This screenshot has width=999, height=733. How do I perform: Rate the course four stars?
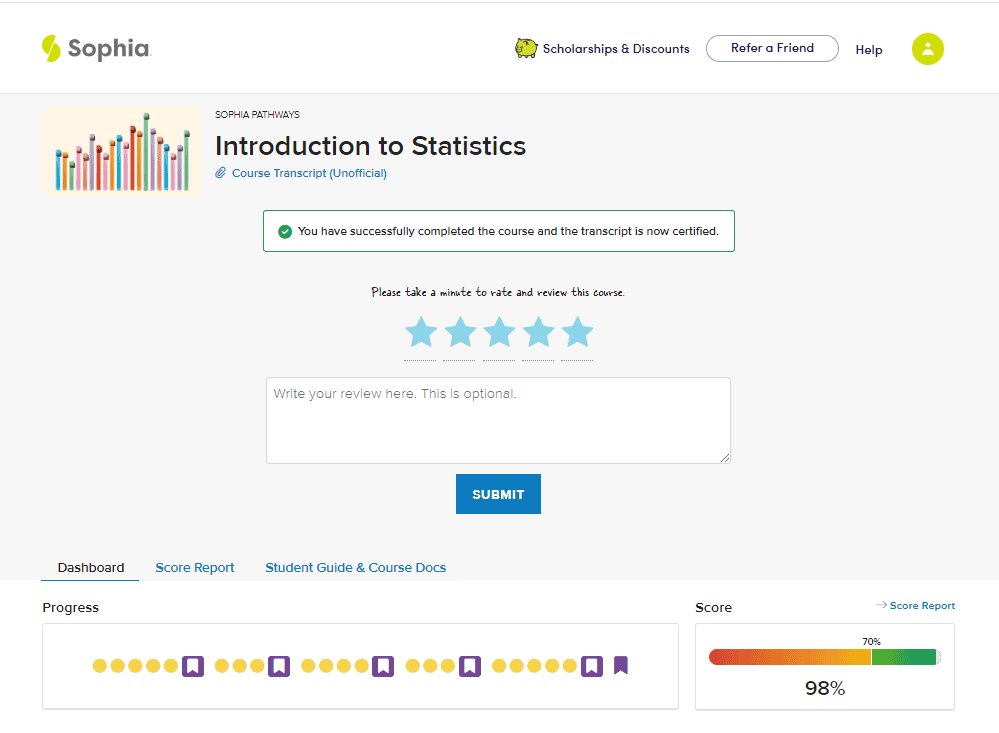coord(538,332)
